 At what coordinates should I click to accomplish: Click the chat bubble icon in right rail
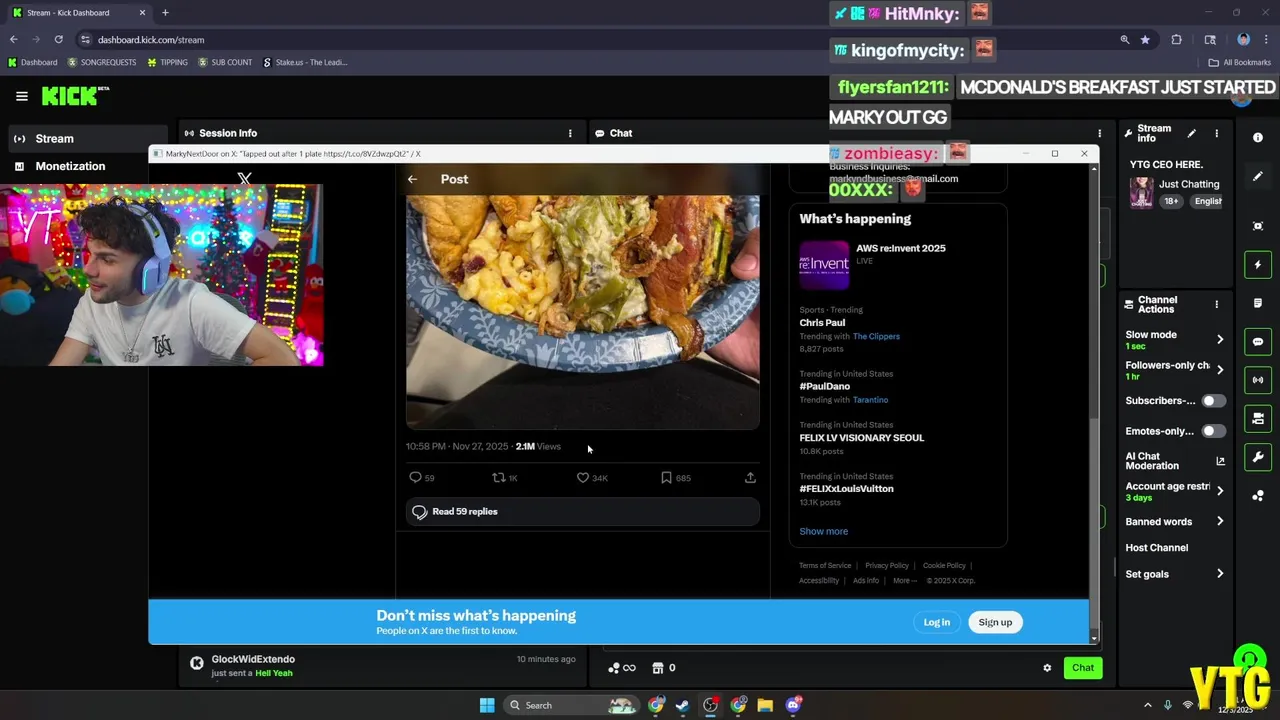[x=1258, y=342]
